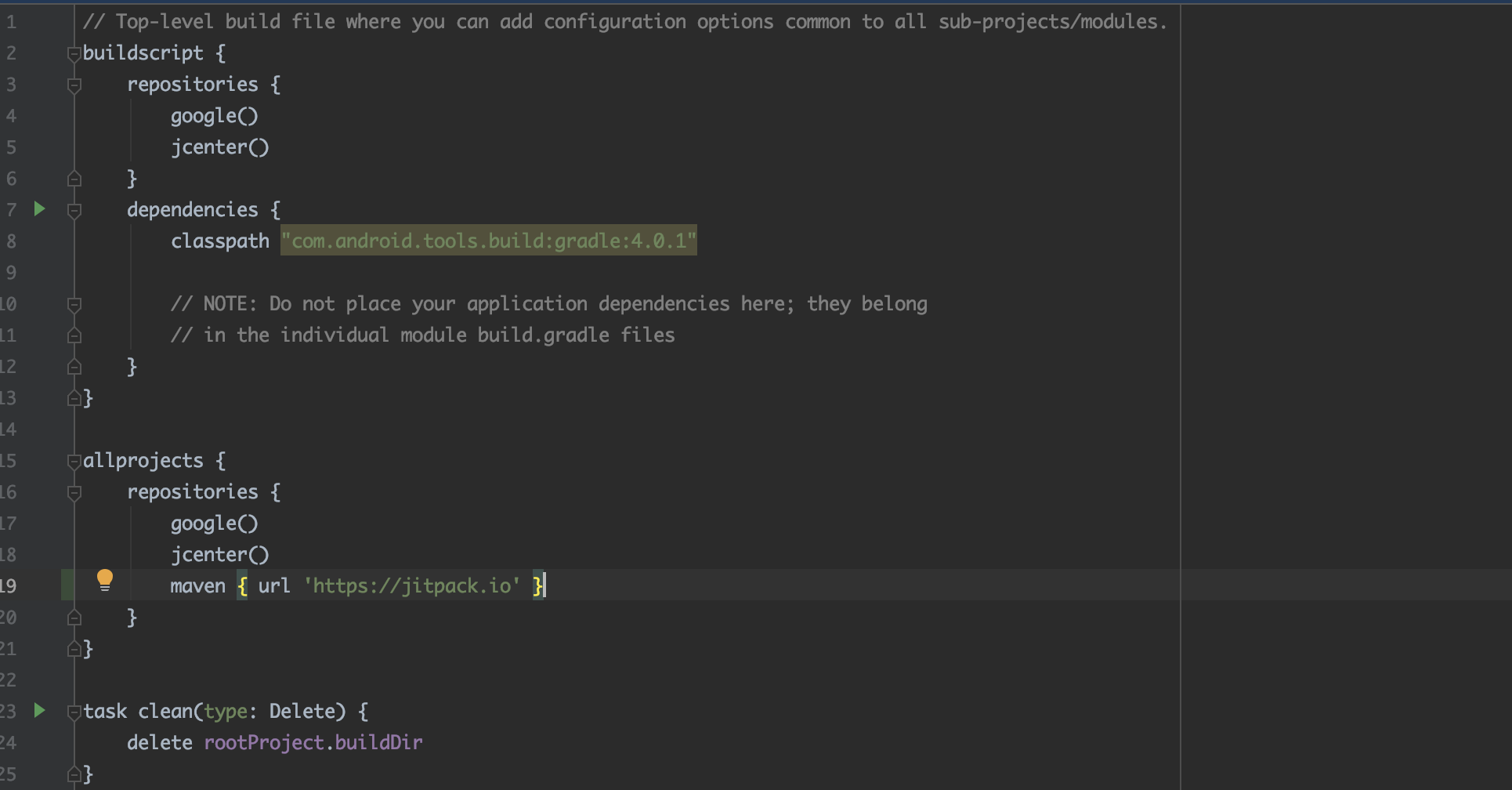
Task: Click 'rootProject.buildDir' on line 24
Action: [x=313, y=742]
